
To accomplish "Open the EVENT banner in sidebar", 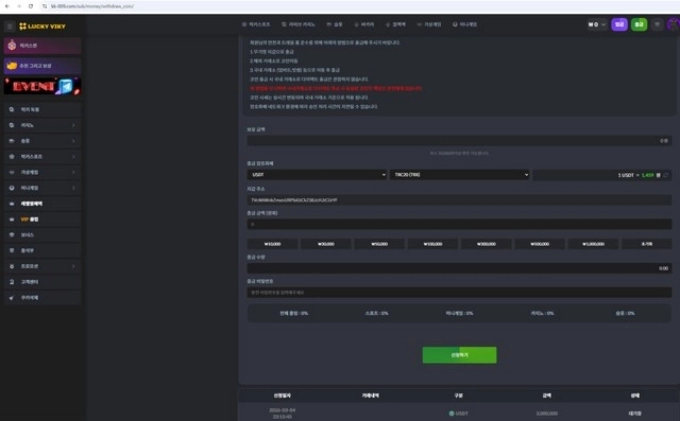I will (42, 87).
